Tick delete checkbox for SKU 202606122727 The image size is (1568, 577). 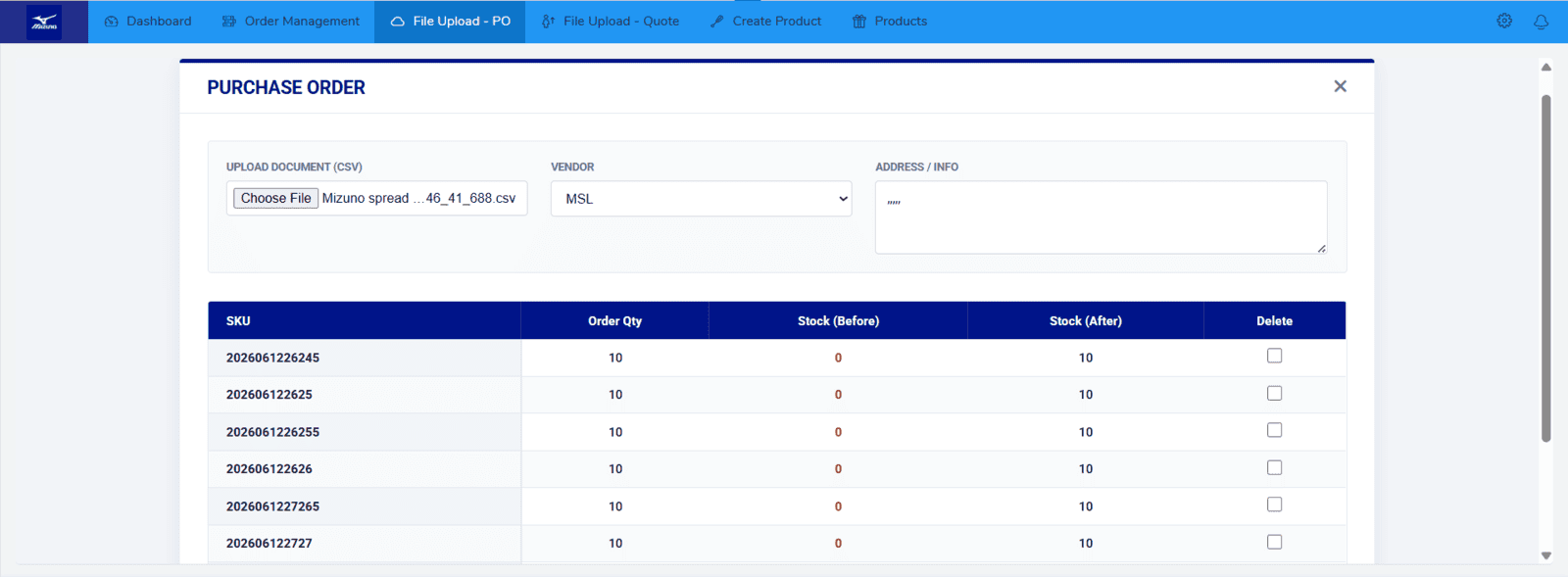pyautogui.click(x=1274, y=542)
